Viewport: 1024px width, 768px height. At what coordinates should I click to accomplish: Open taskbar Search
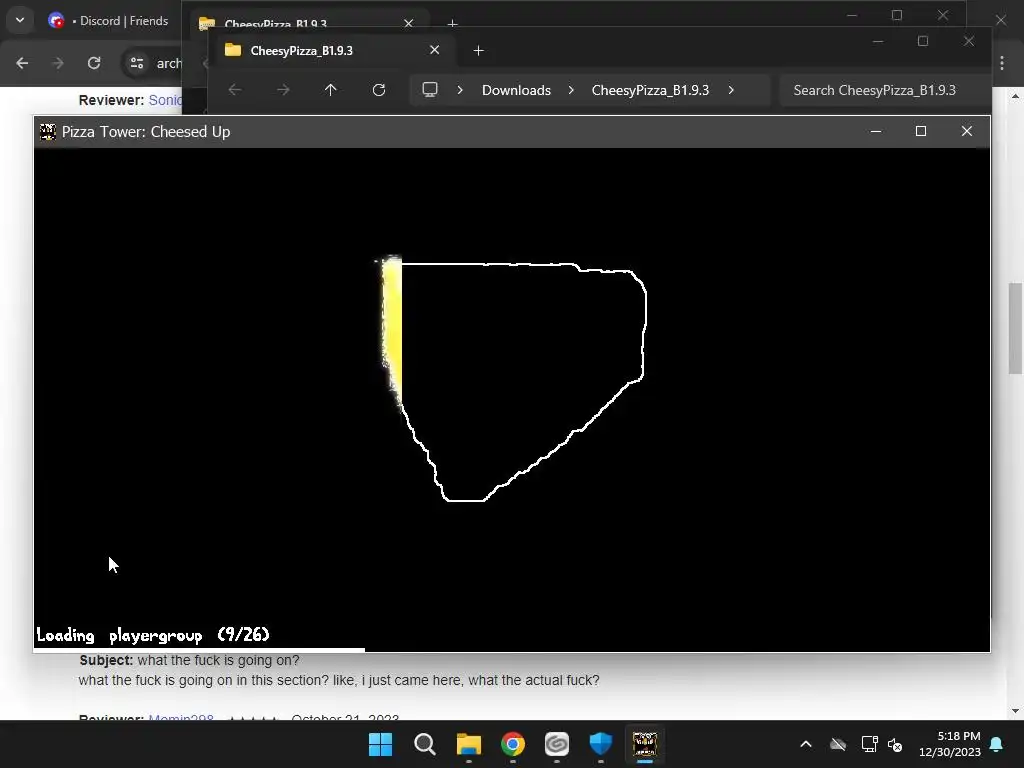click(424, 744)
